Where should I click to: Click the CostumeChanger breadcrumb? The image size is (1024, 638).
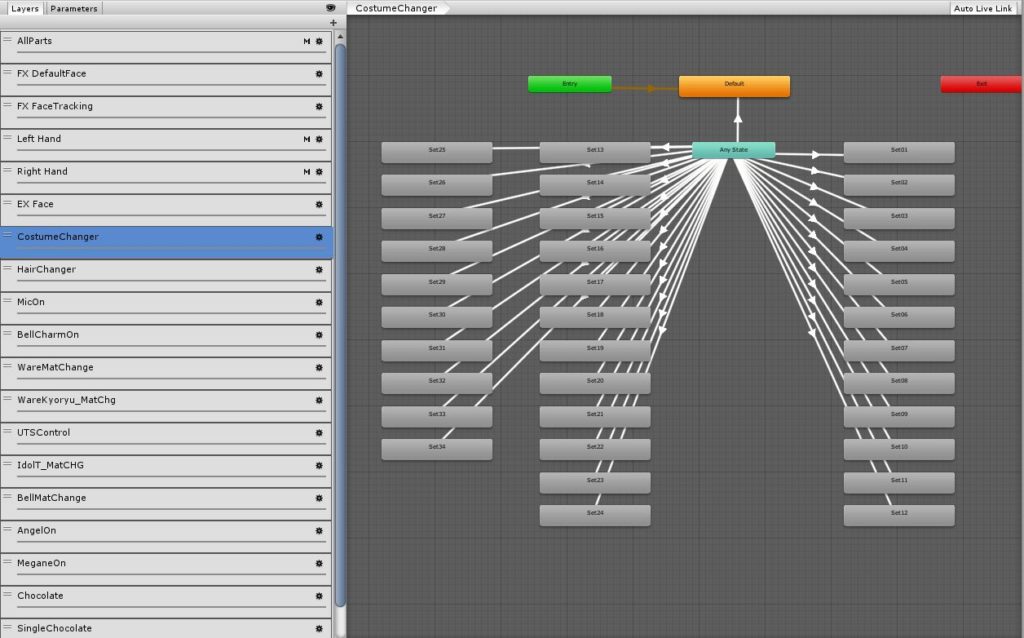click(x=396, y=8)
